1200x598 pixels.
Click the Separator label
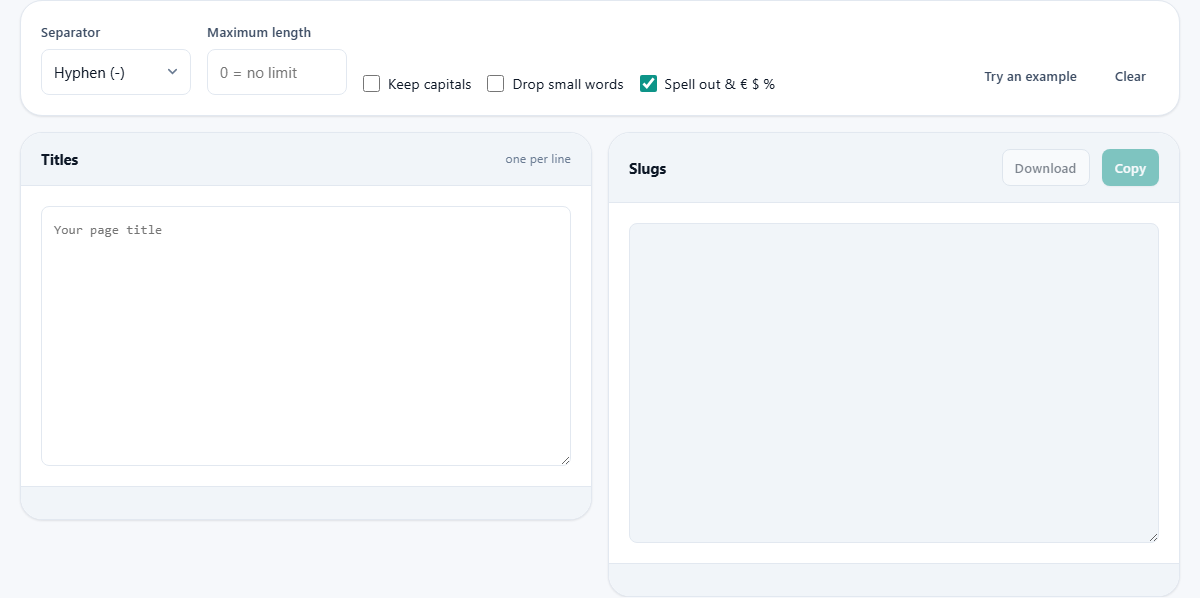(x=71, y=32)
